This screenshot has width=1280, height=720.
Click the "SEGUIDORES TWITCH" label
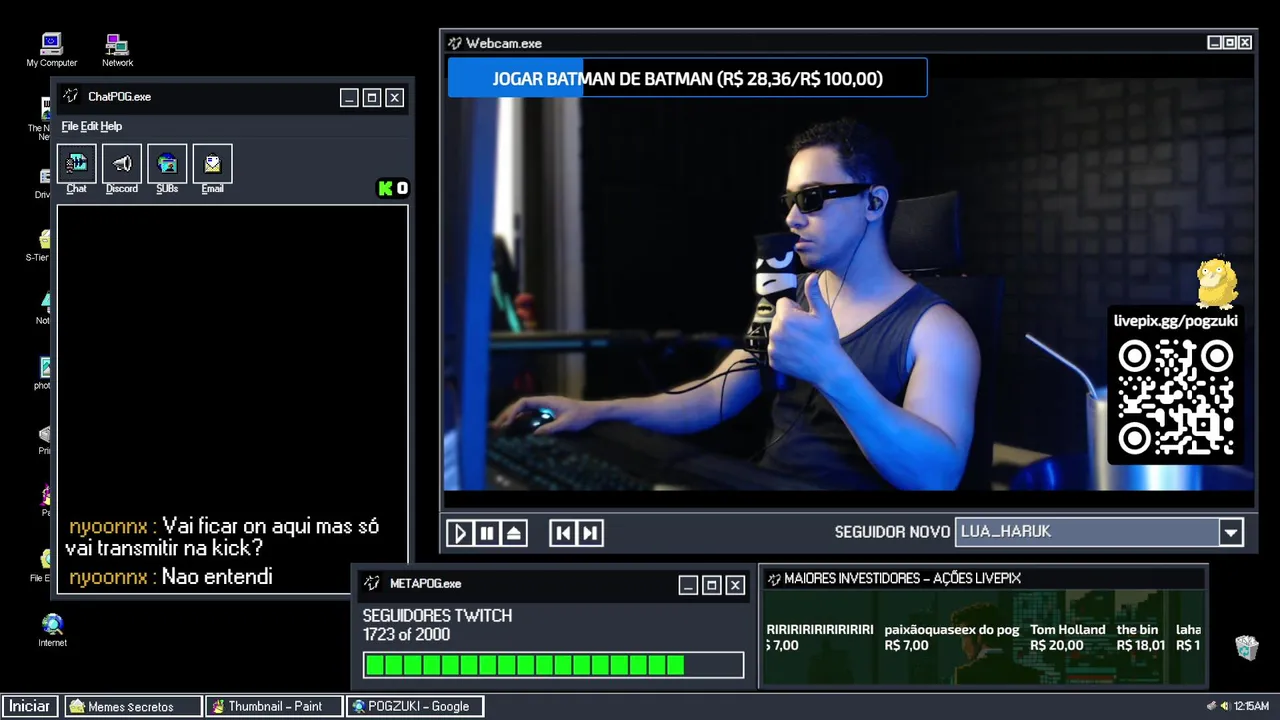pos(437,616)
